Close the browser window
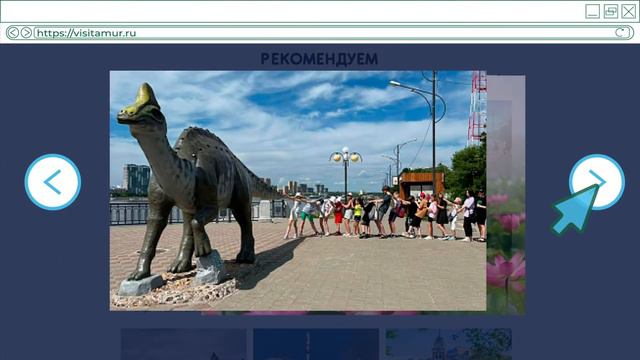640x360 pixels. click(629, 11)
